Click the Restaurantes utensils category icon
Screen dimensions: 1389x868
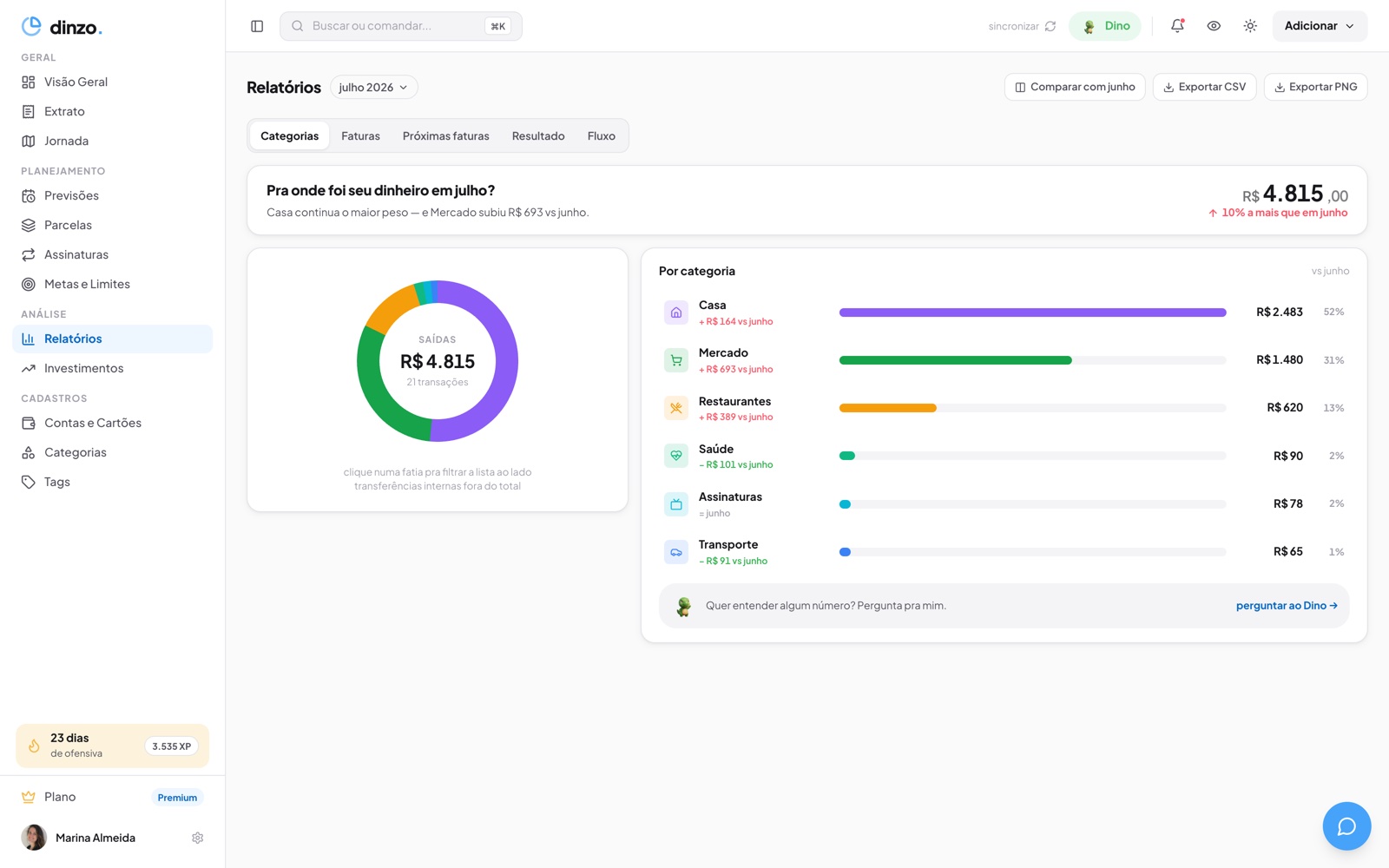676,408
